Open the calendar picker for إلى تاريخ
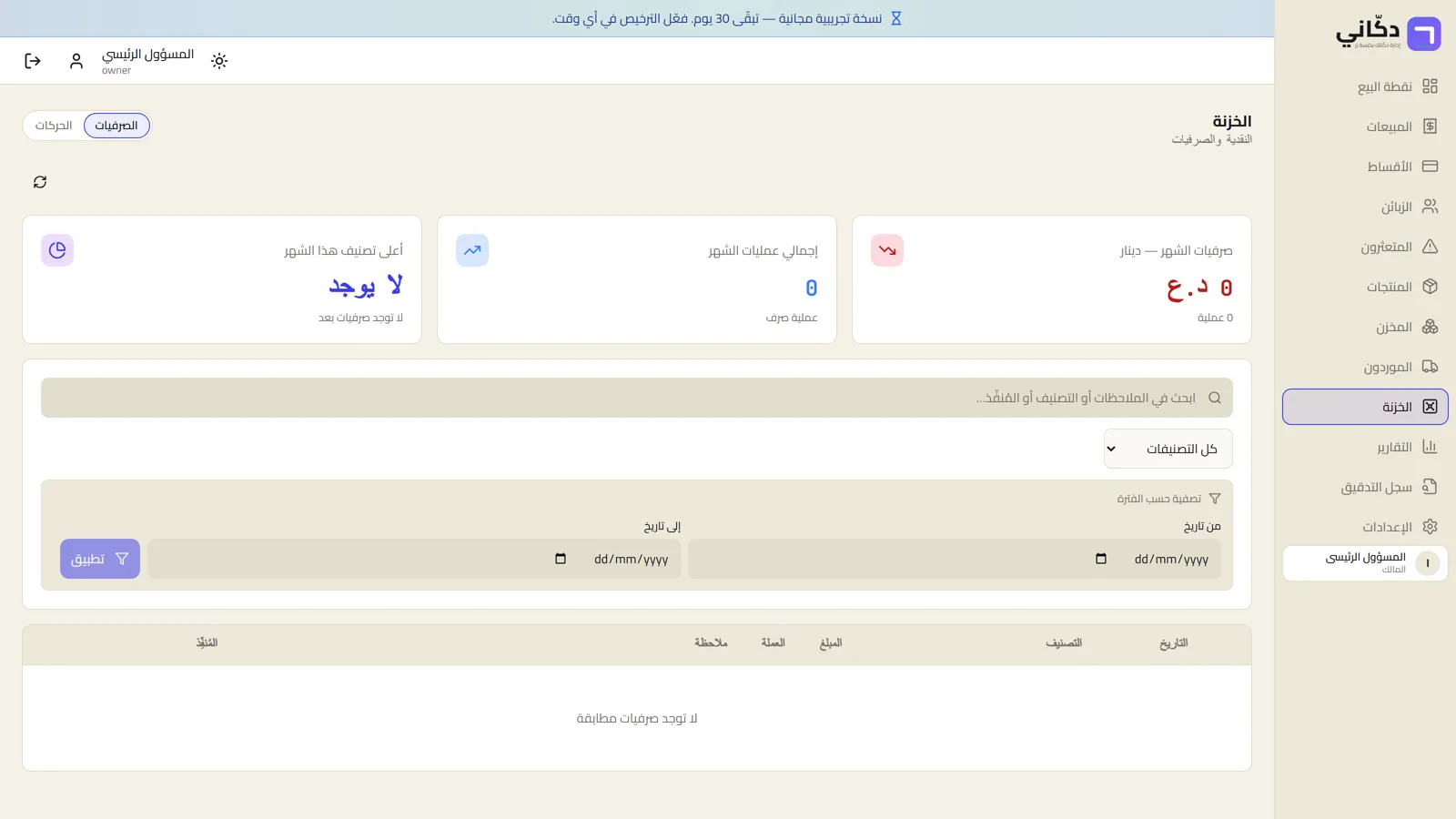Screen dimensions: 1456x819 (x=561, y=559)
